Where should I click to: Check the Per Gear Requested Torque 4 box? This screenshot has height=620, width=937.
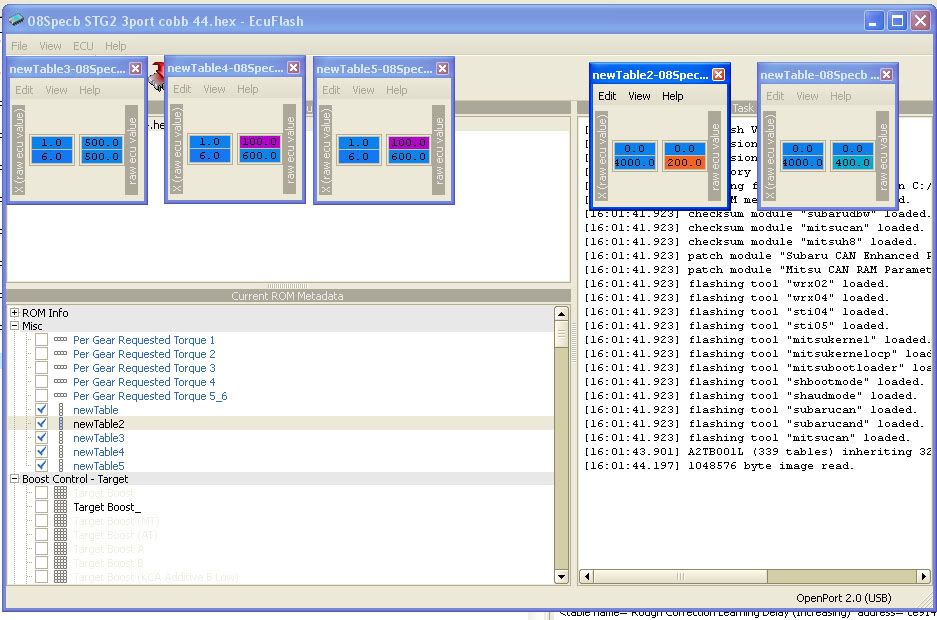click(x=41, y=382)
